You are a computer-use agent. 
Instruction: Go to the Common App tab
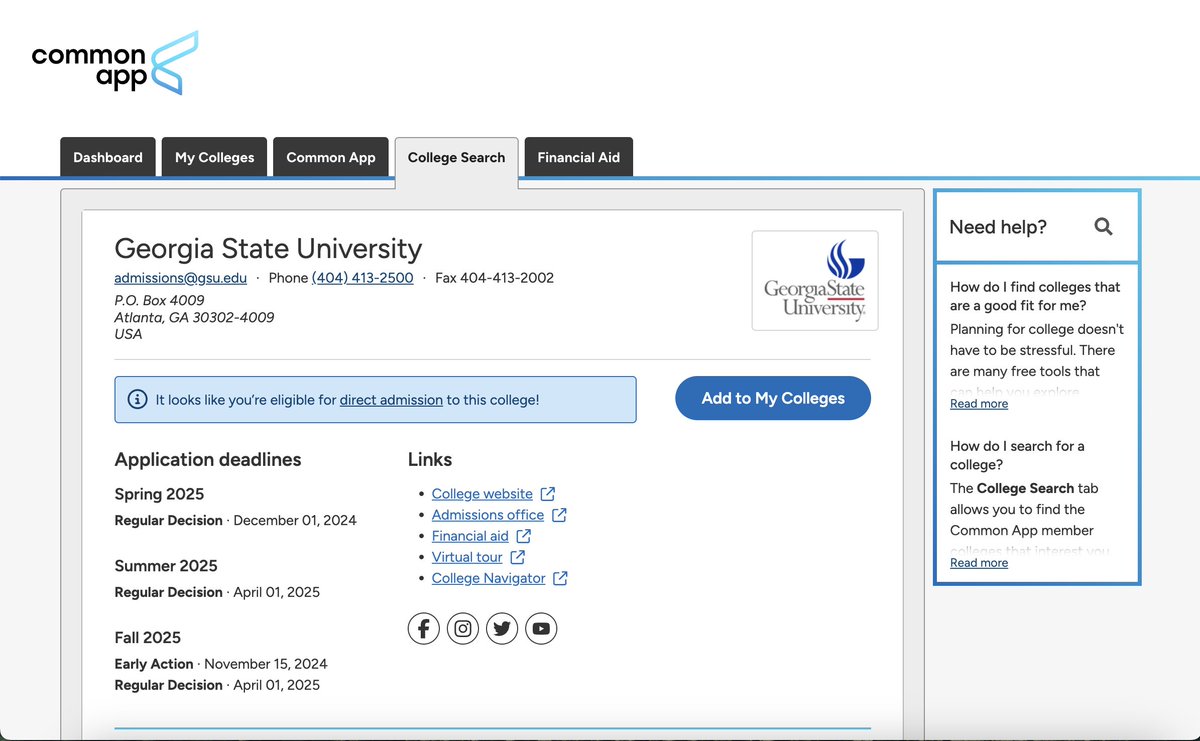click(x=331, y=157)
